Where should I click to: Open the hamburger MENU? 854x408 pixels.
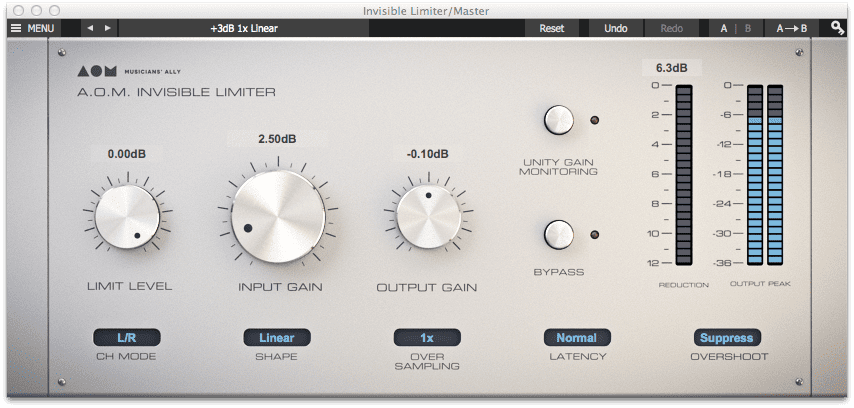point(34,28)
